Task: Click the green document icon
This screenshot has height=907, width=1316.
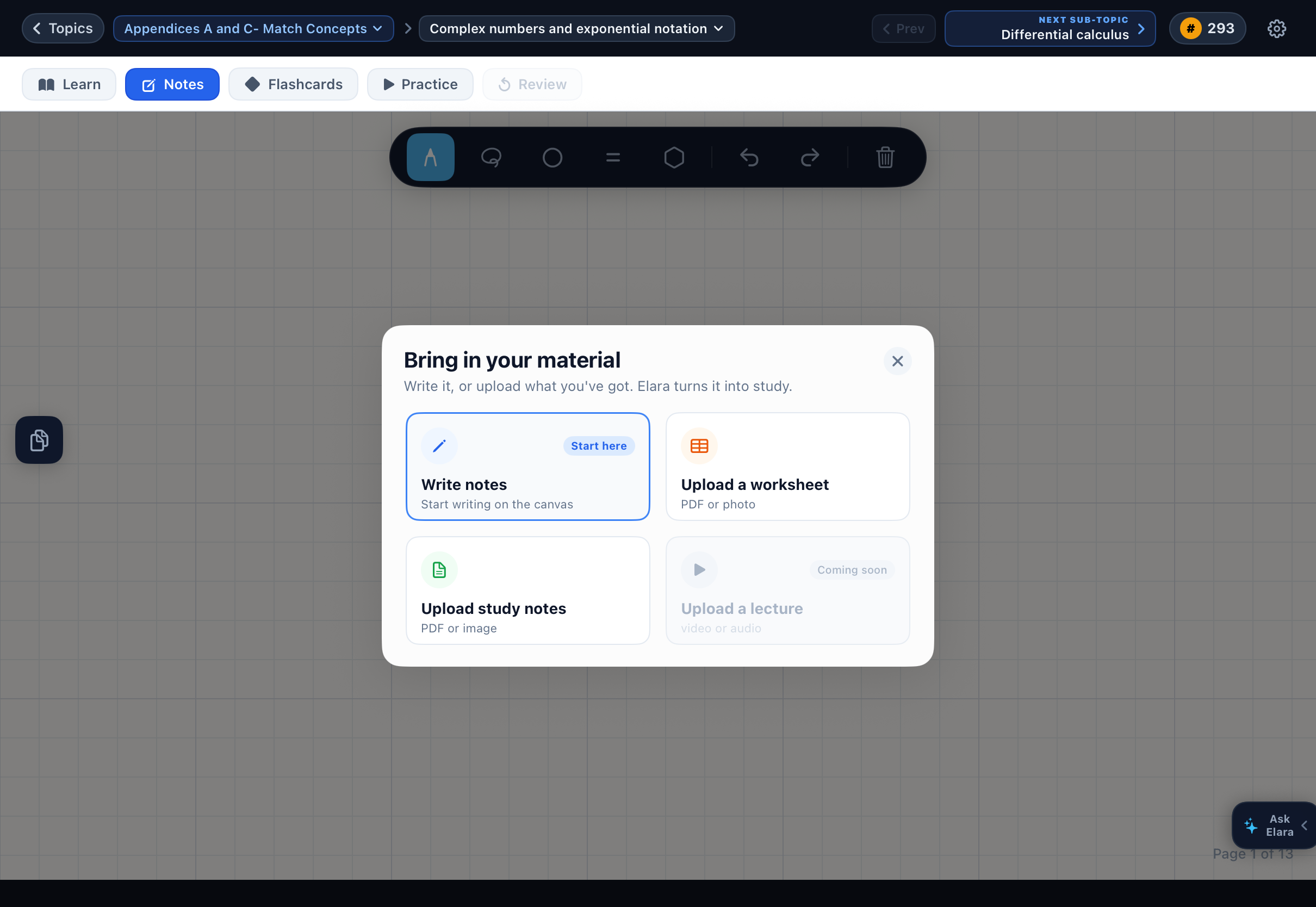Action: (439, 570)
